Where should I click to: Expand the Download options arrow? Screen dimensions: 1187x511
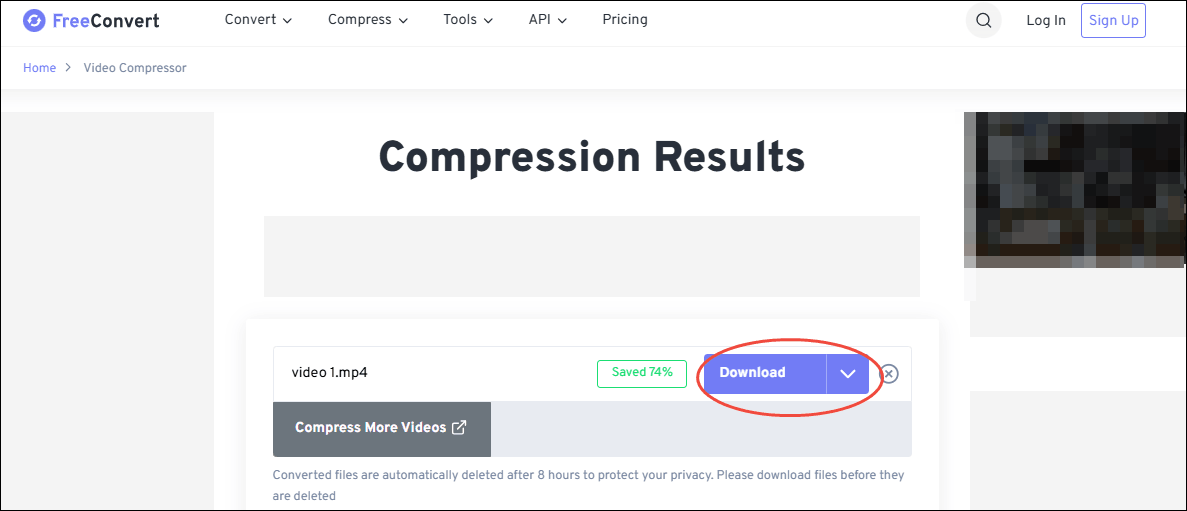click(848, 374)
